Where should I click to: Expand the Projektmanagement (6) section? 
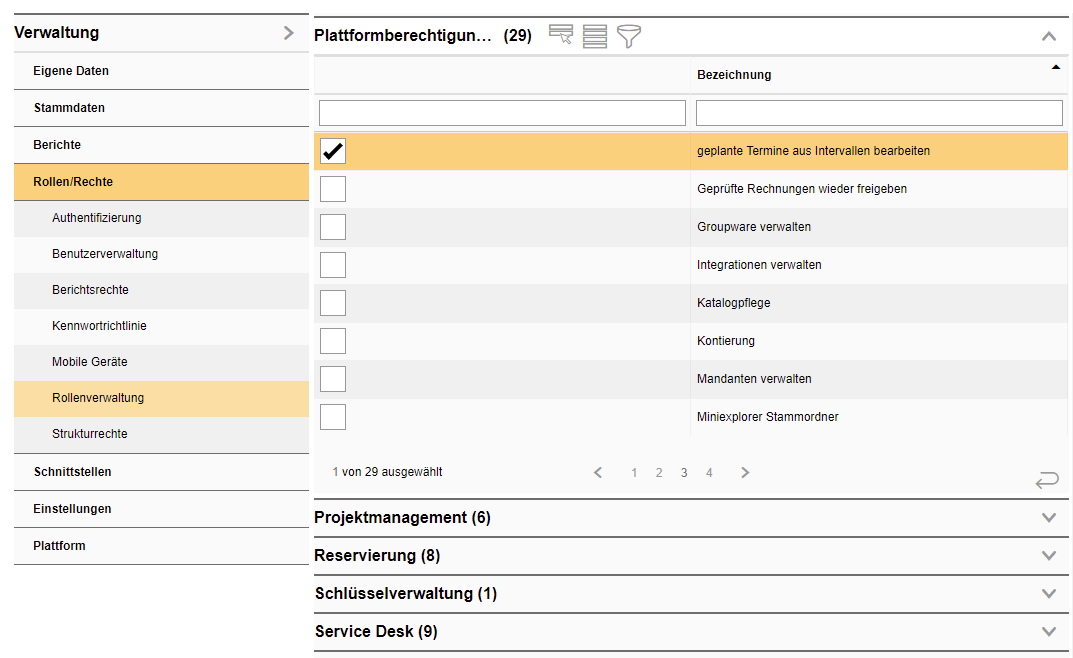tap(1048, 518)
